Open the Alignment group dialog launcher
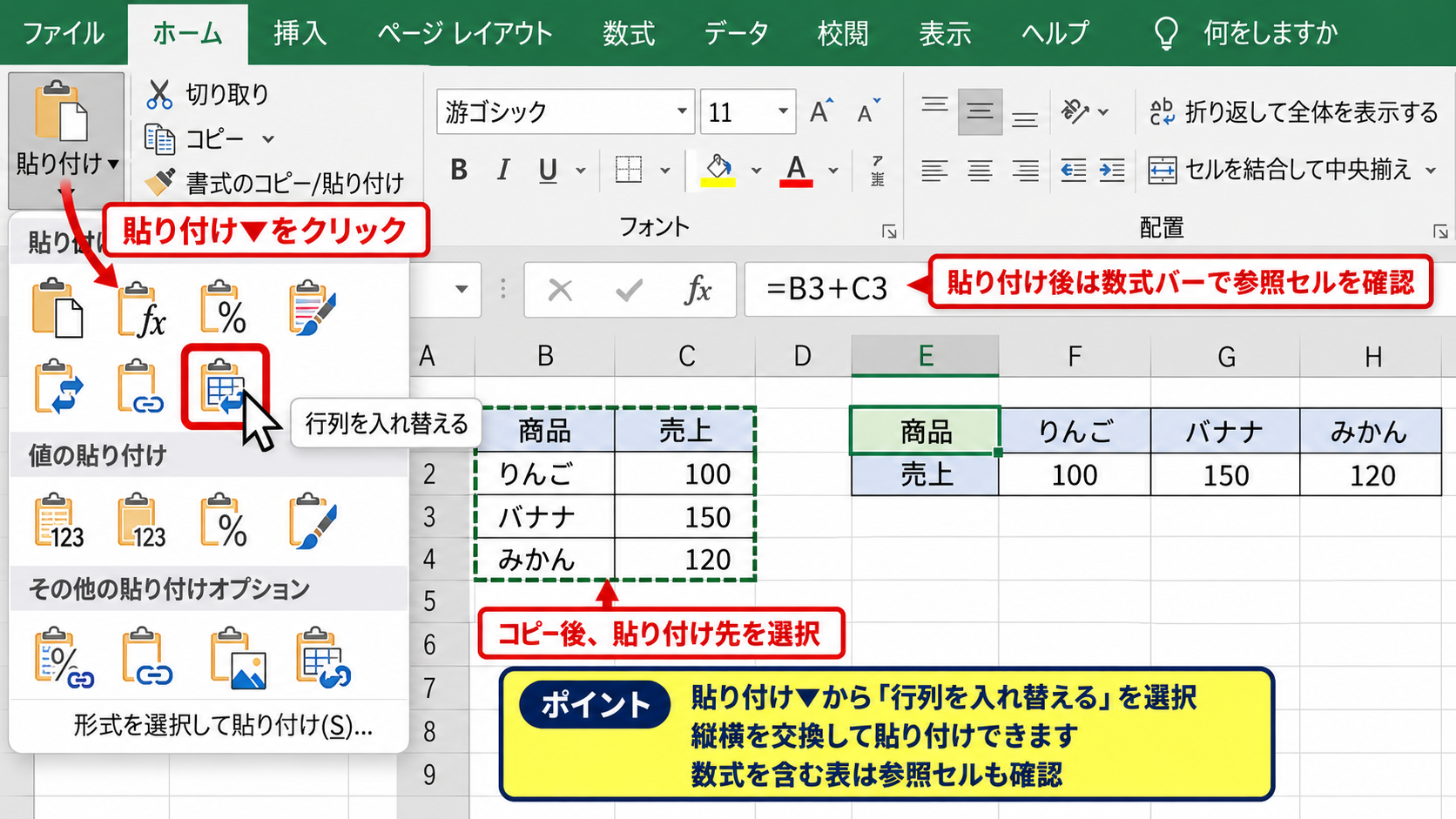 (x=1440, y=231)
